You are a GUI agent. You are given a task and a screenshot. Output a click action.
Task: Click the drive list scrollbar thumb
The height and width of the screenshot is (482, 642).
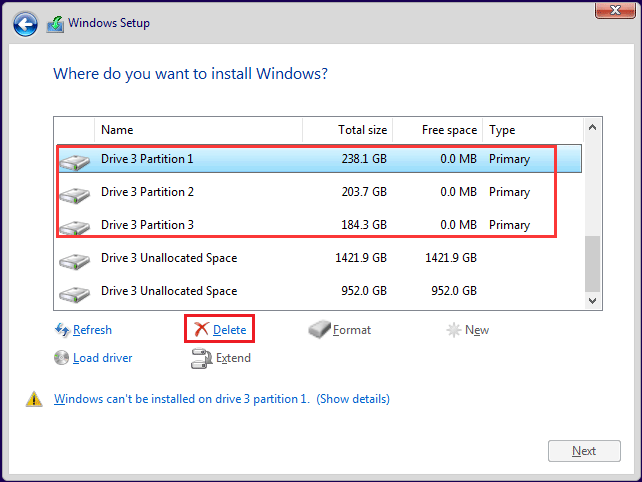pos(592,263)
